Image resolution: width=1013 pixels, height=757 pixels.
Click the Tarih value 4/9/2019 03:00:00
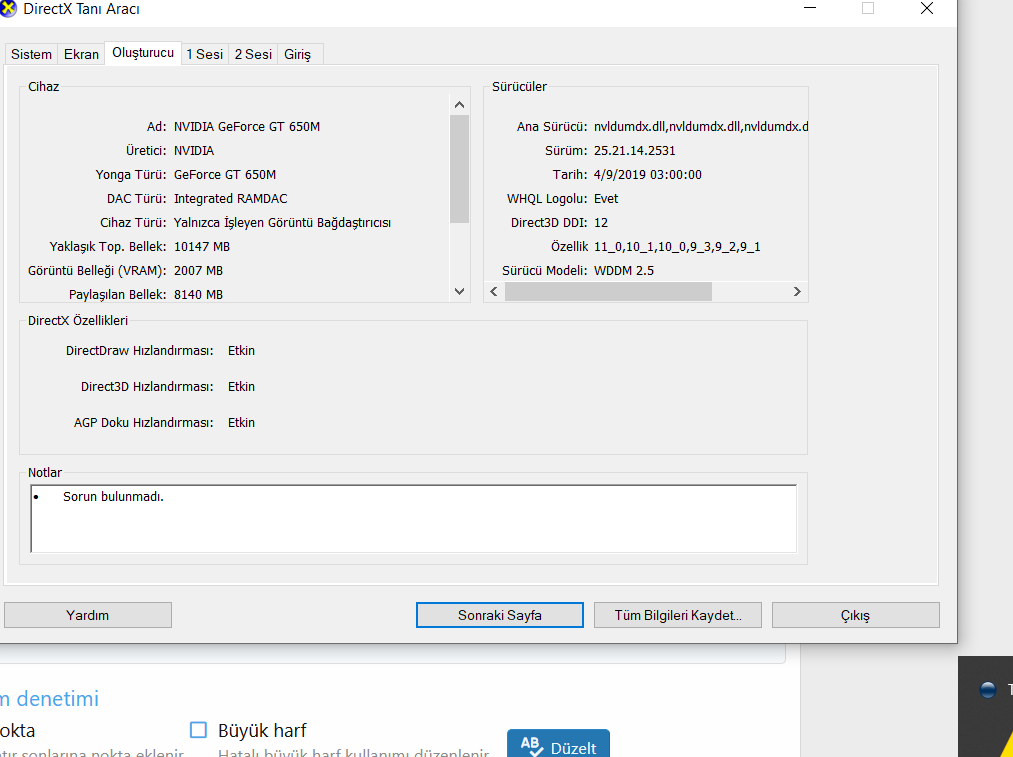coord(647,174)
